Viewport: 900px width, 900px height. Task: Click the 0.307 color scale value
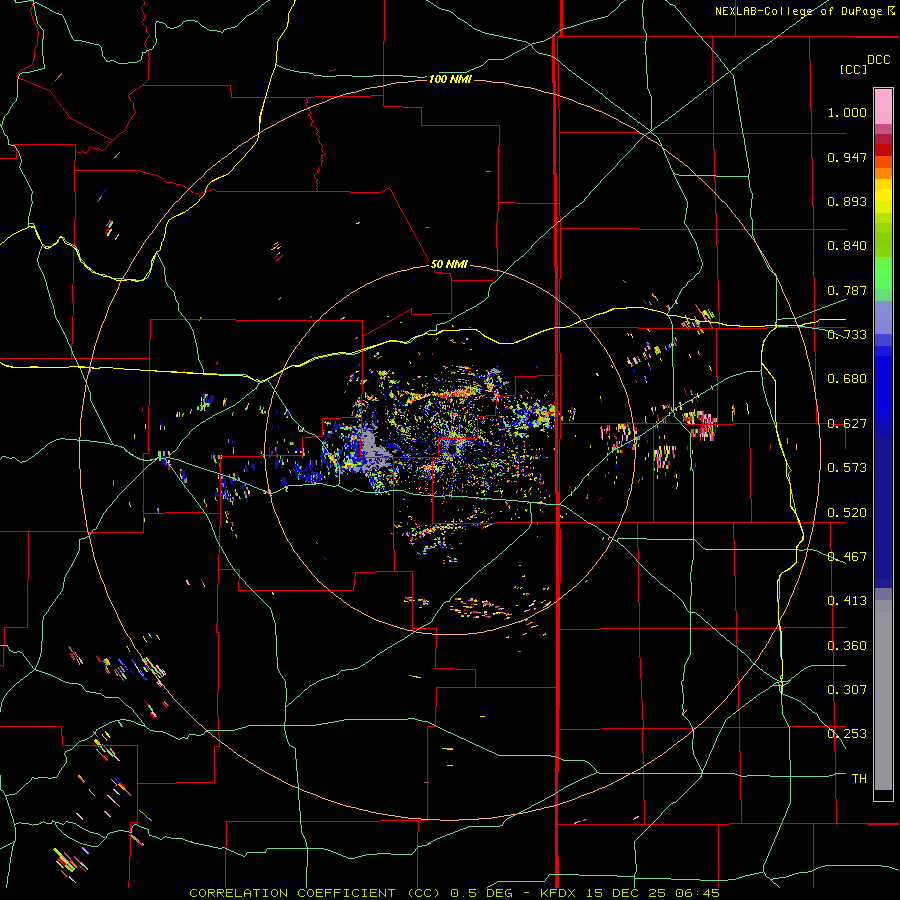coord(847,690)
